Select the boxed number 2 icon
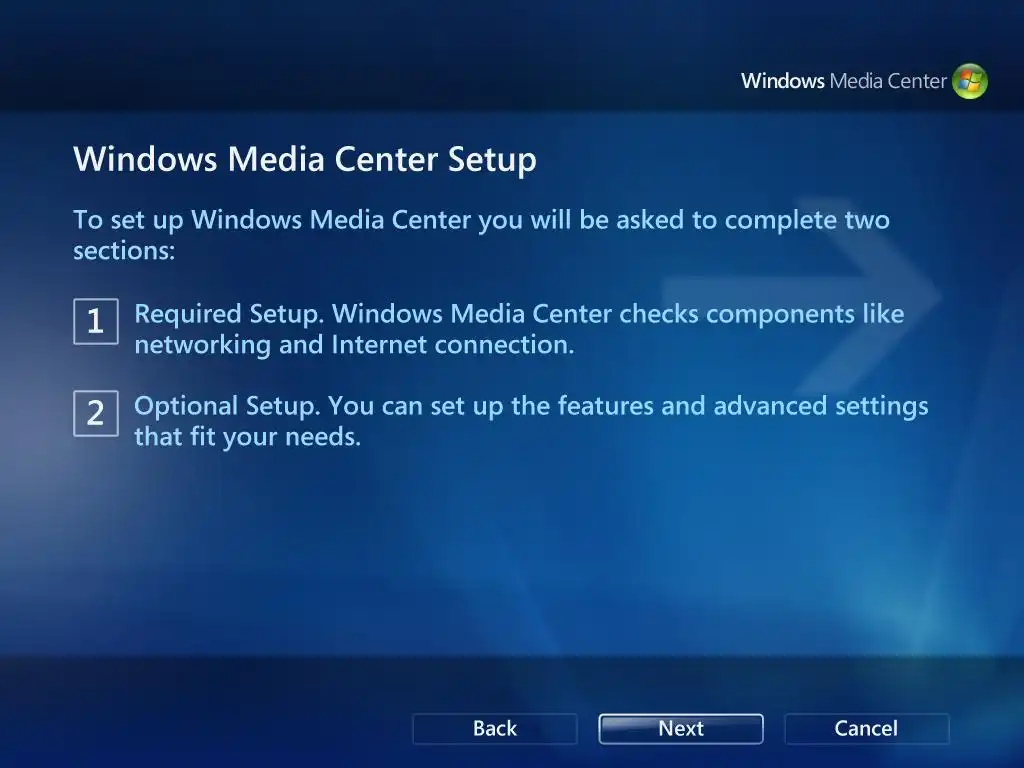 [96, 413]
